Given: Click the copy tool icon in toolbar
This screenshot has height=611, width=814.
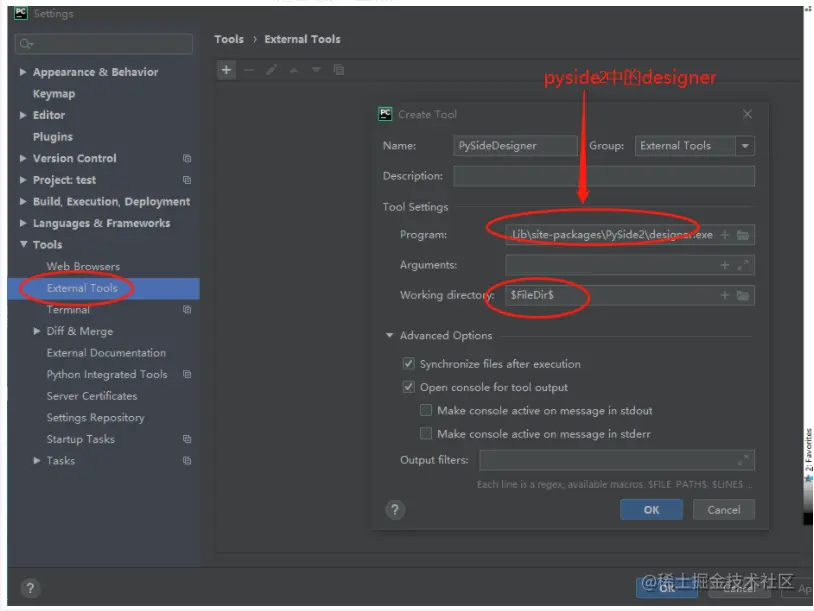Looking at the screenshot, I should [338, 70].
